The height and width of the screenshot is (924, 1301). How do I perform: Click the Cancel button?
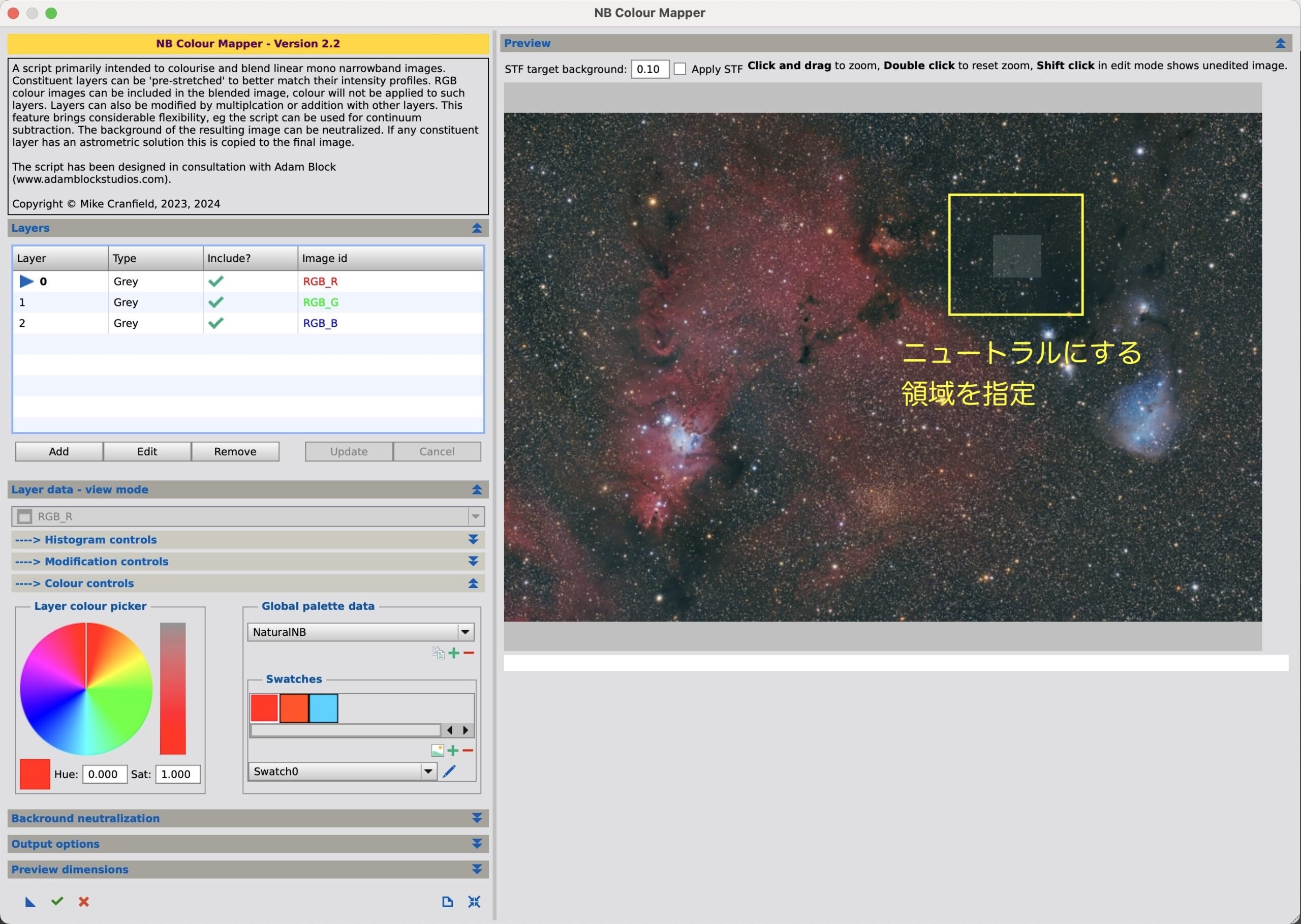click(x=437, y=452)
